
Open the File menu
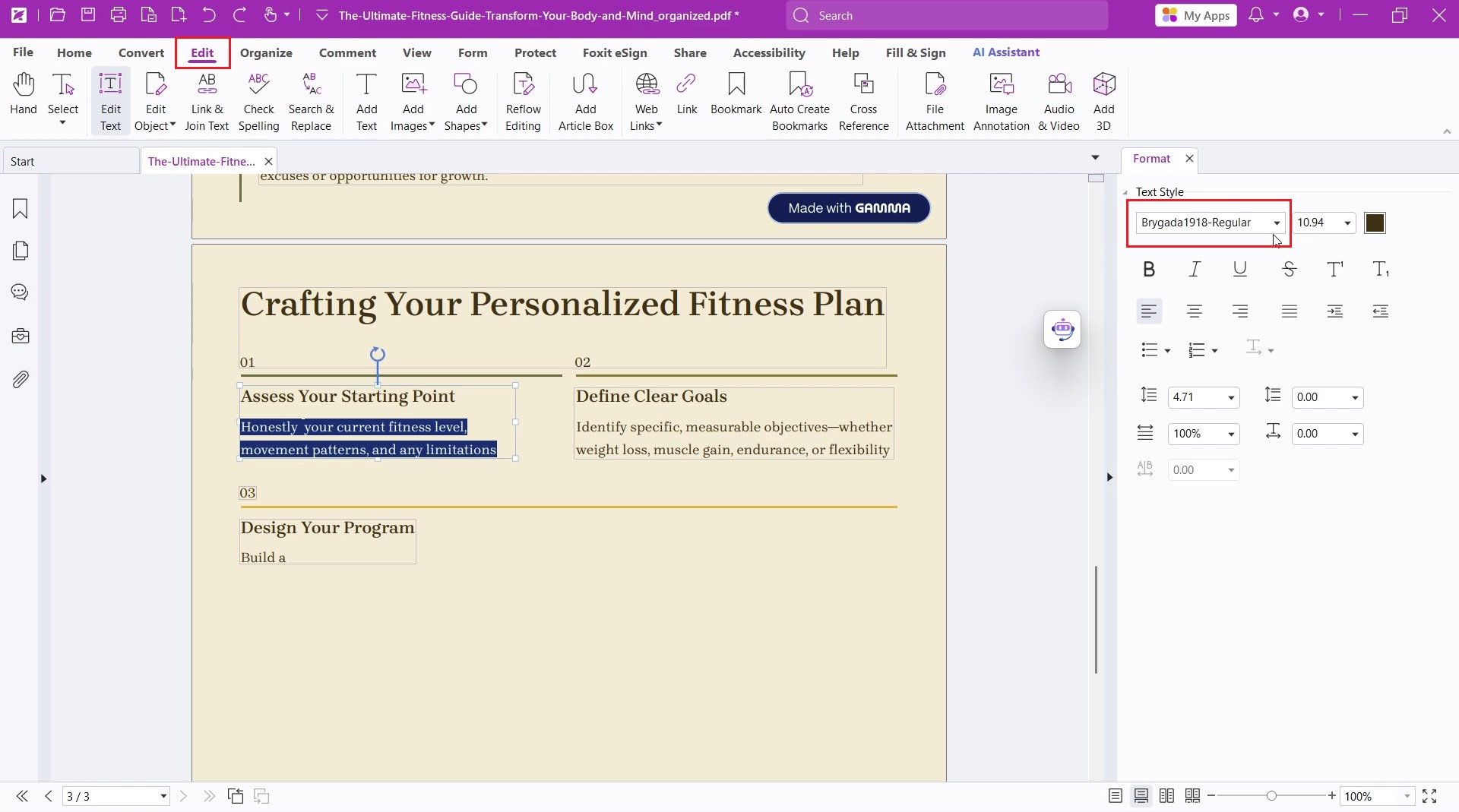(23, 52)
